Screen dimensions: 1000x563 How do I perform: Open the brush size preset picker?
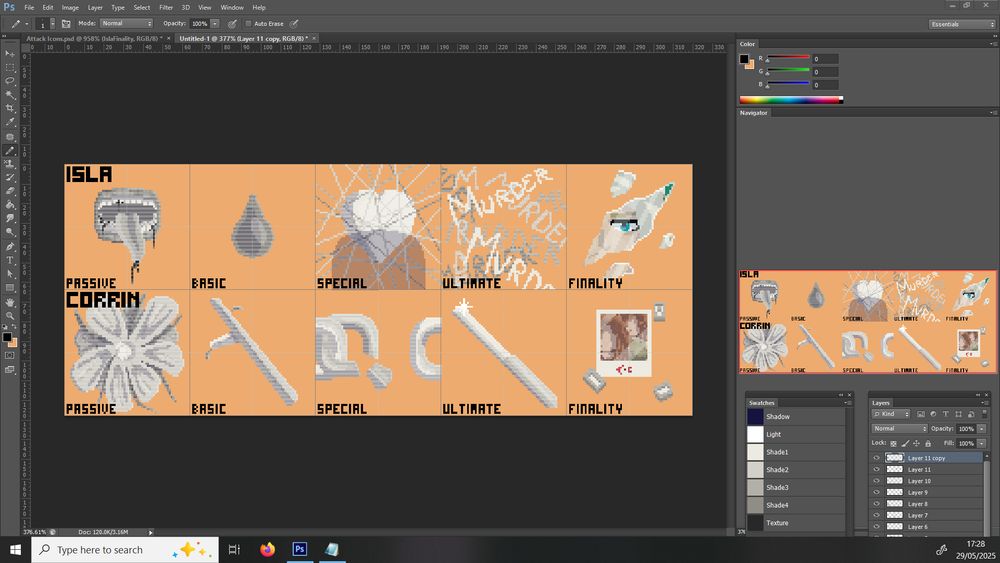click(52, 24)
